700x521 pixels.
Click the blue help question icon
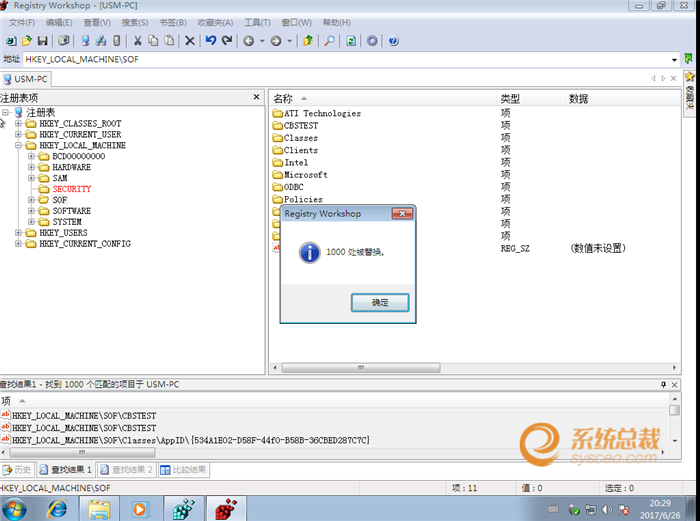pyautogui.click(x=393, y=41)
